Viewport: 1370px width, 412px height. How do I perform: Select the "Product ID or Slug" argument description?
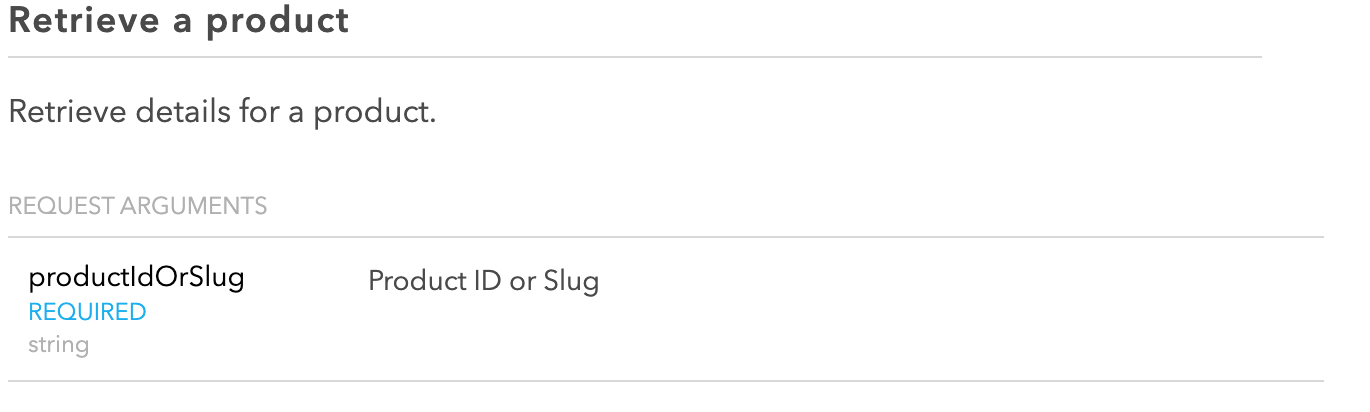coord(484,281)
